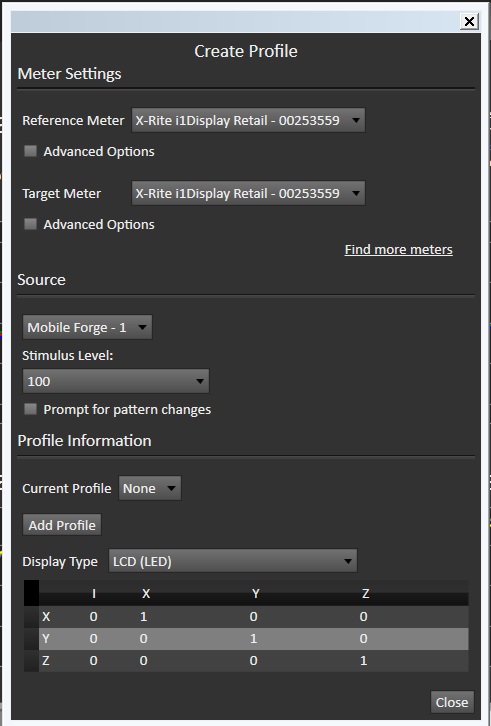Click the Close button

click(452, 702)
